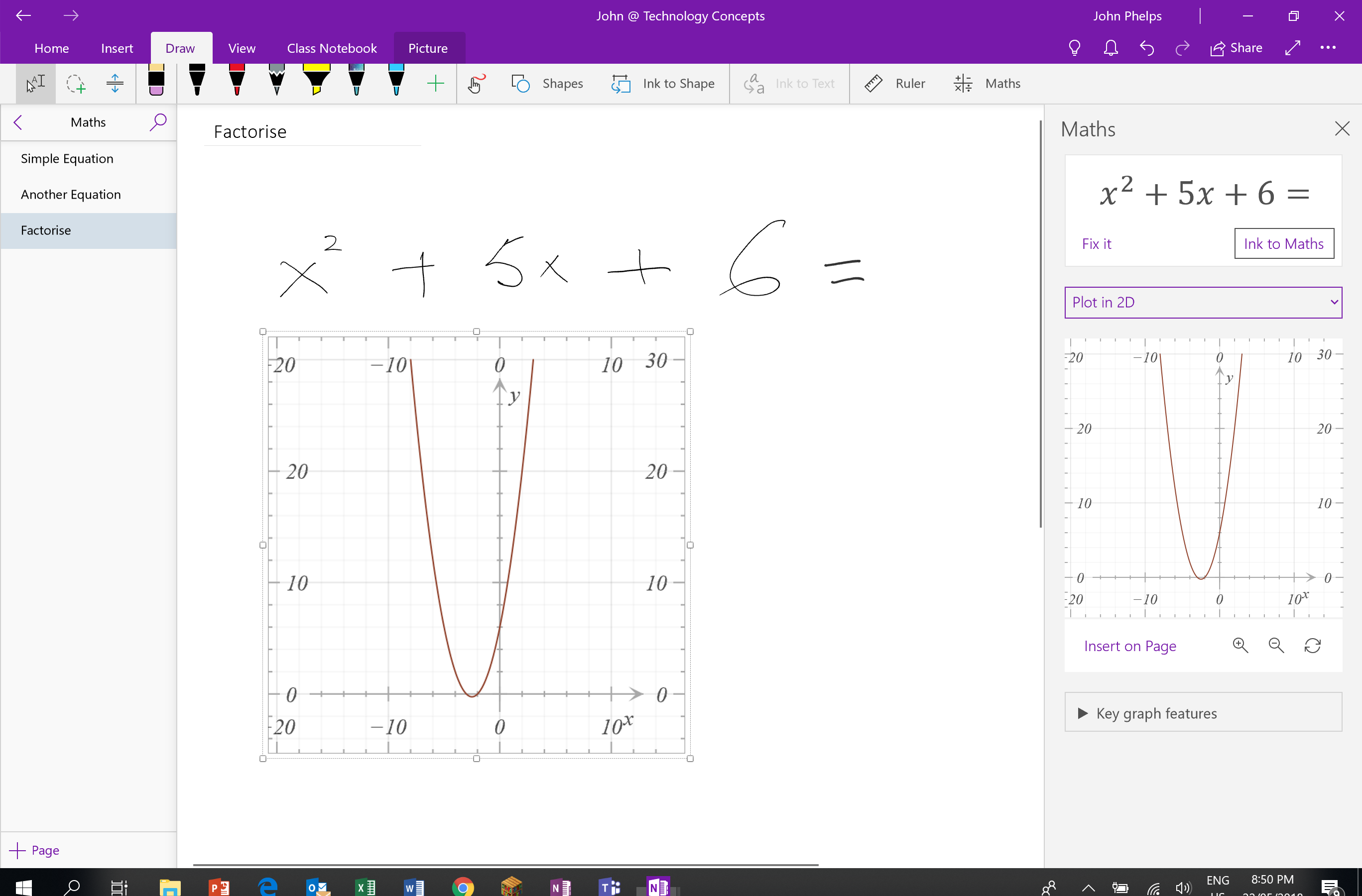
Task: Open the Plot in 2D dropdown
Action: click(1202, 302)
